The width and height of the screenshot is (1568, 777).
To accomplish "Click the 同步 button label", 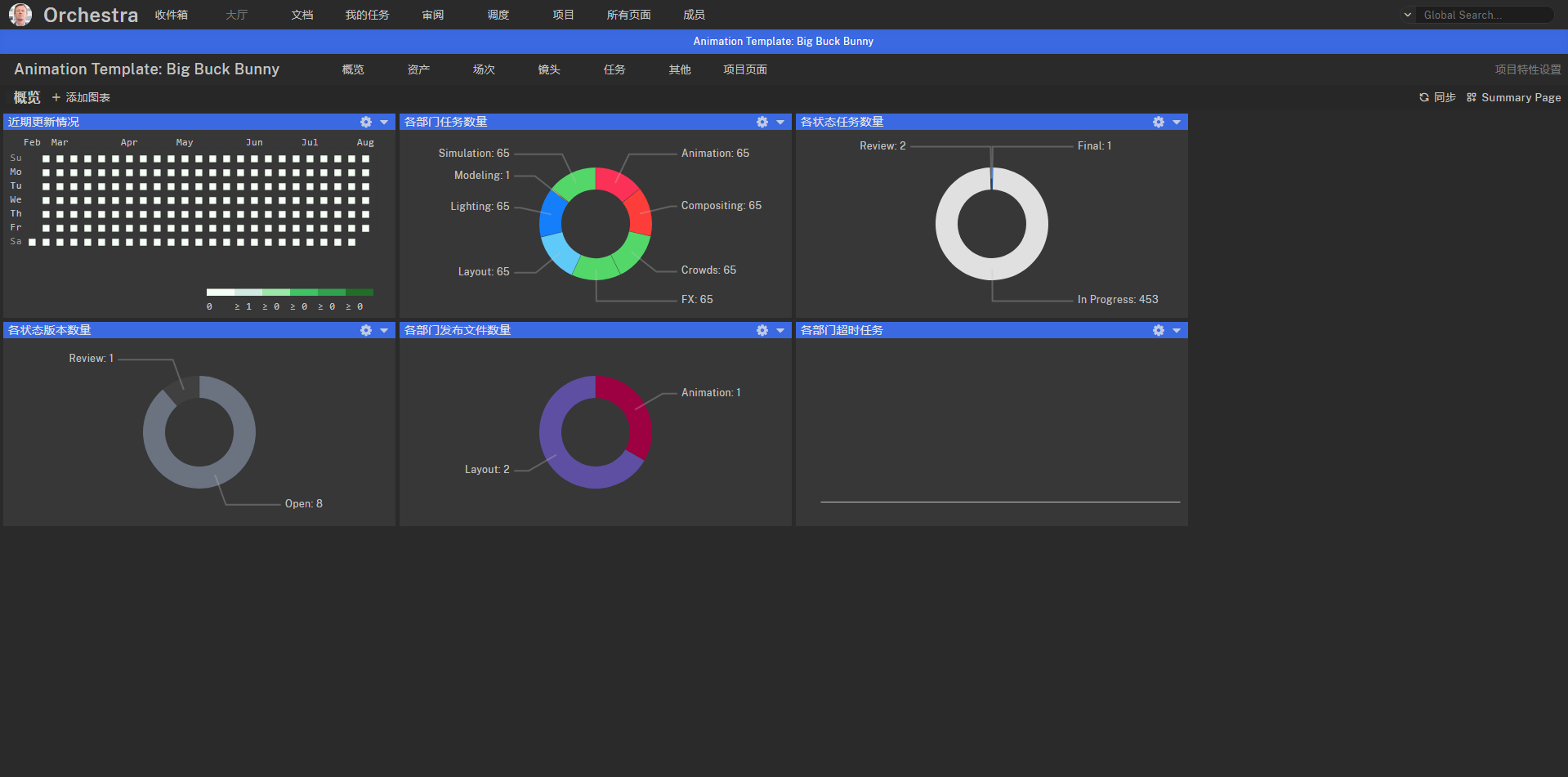I will point(1445,97).
